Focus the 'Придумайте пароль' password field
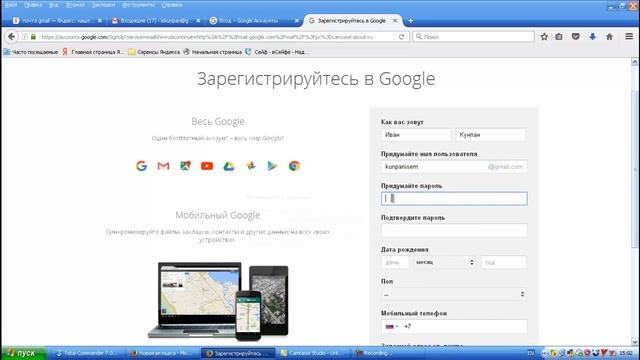 point(454,198)
